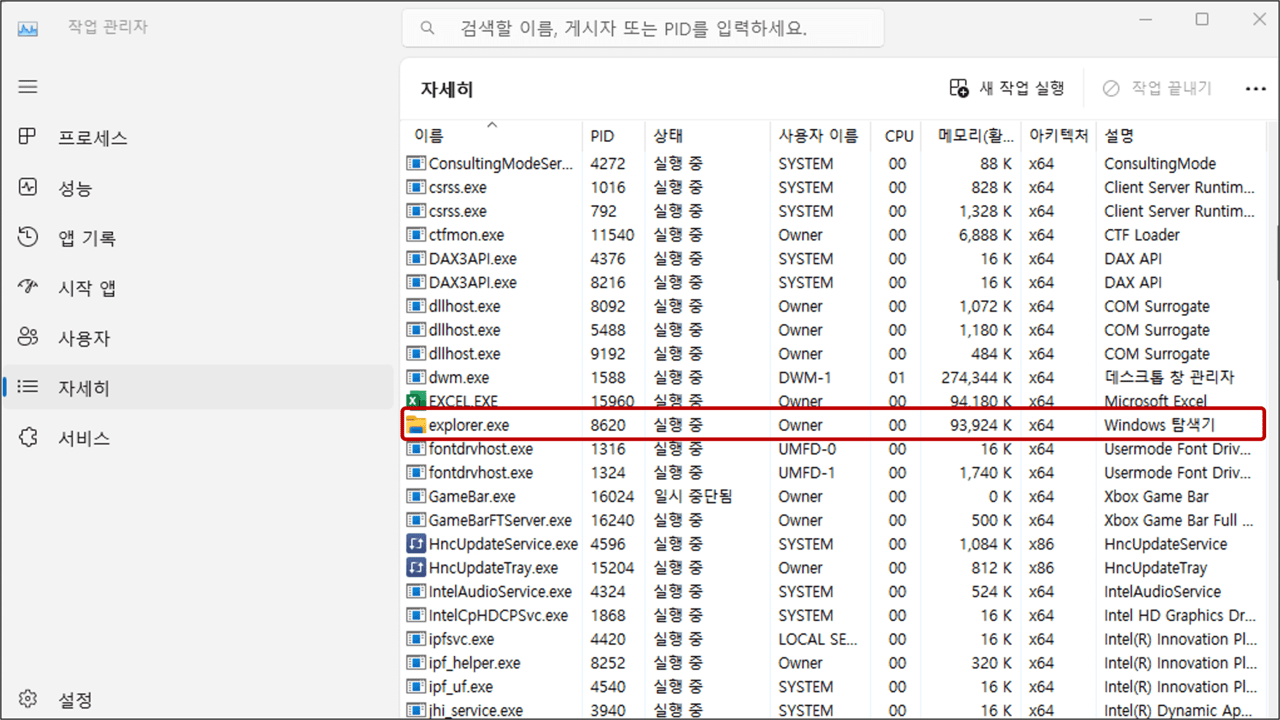This screenshot has height=720, width=1280.
Task: Click the CPU column header
Action: click(897, 135)
